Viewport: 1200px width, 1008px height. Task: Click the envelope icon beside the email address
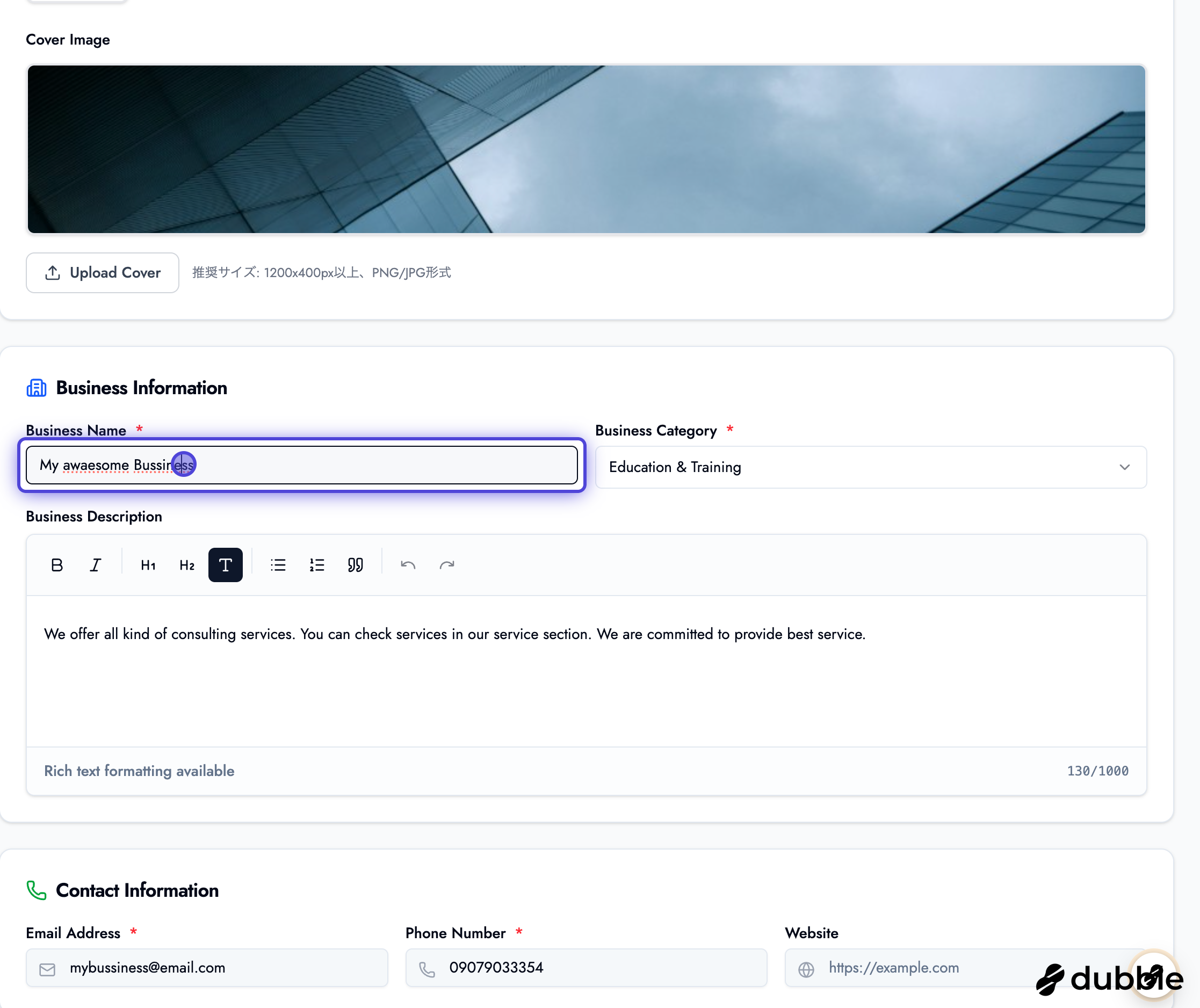point(47,968)
